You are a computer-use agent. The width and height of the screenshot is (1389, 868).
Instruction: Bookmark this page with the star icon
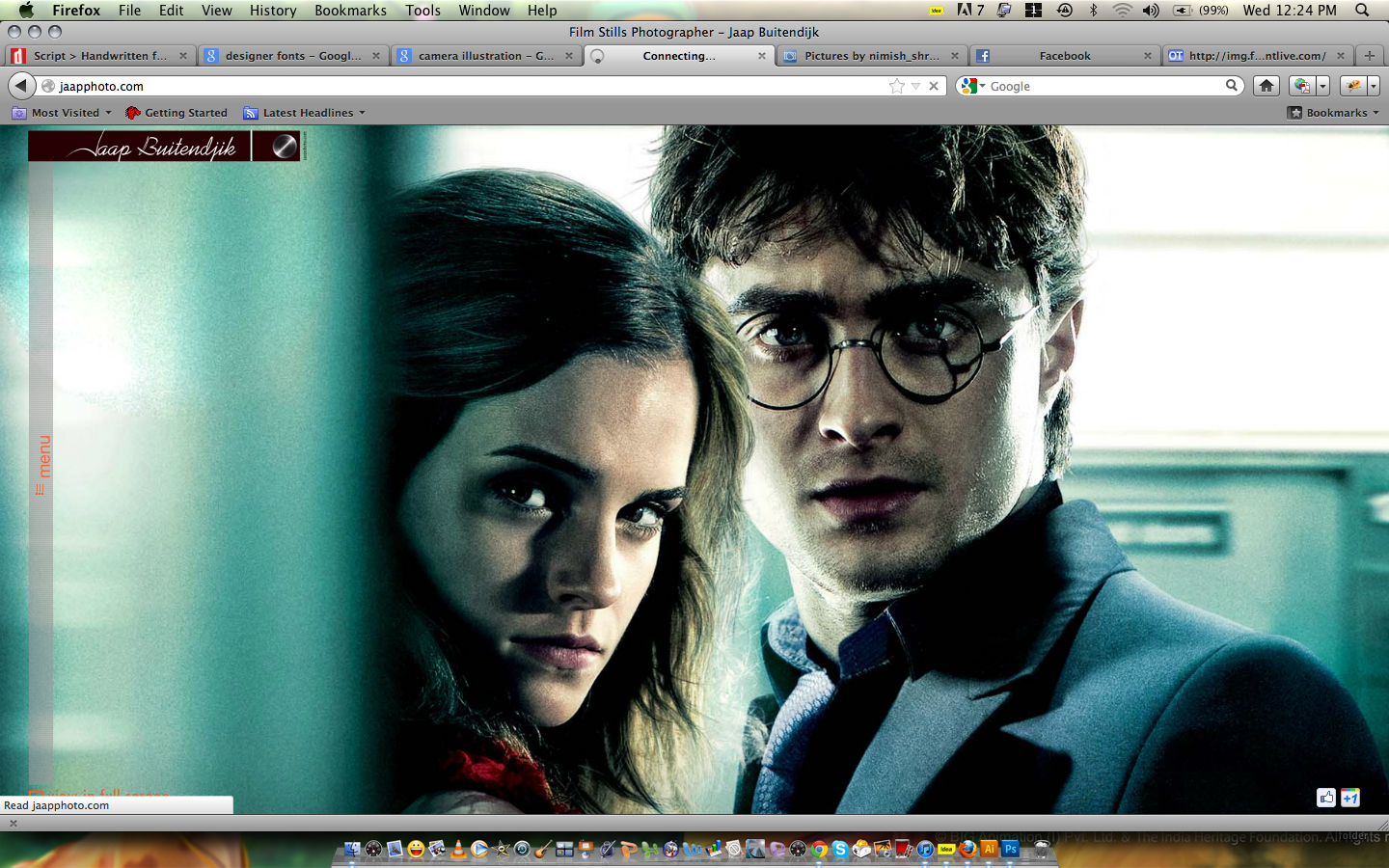(897, 86)
